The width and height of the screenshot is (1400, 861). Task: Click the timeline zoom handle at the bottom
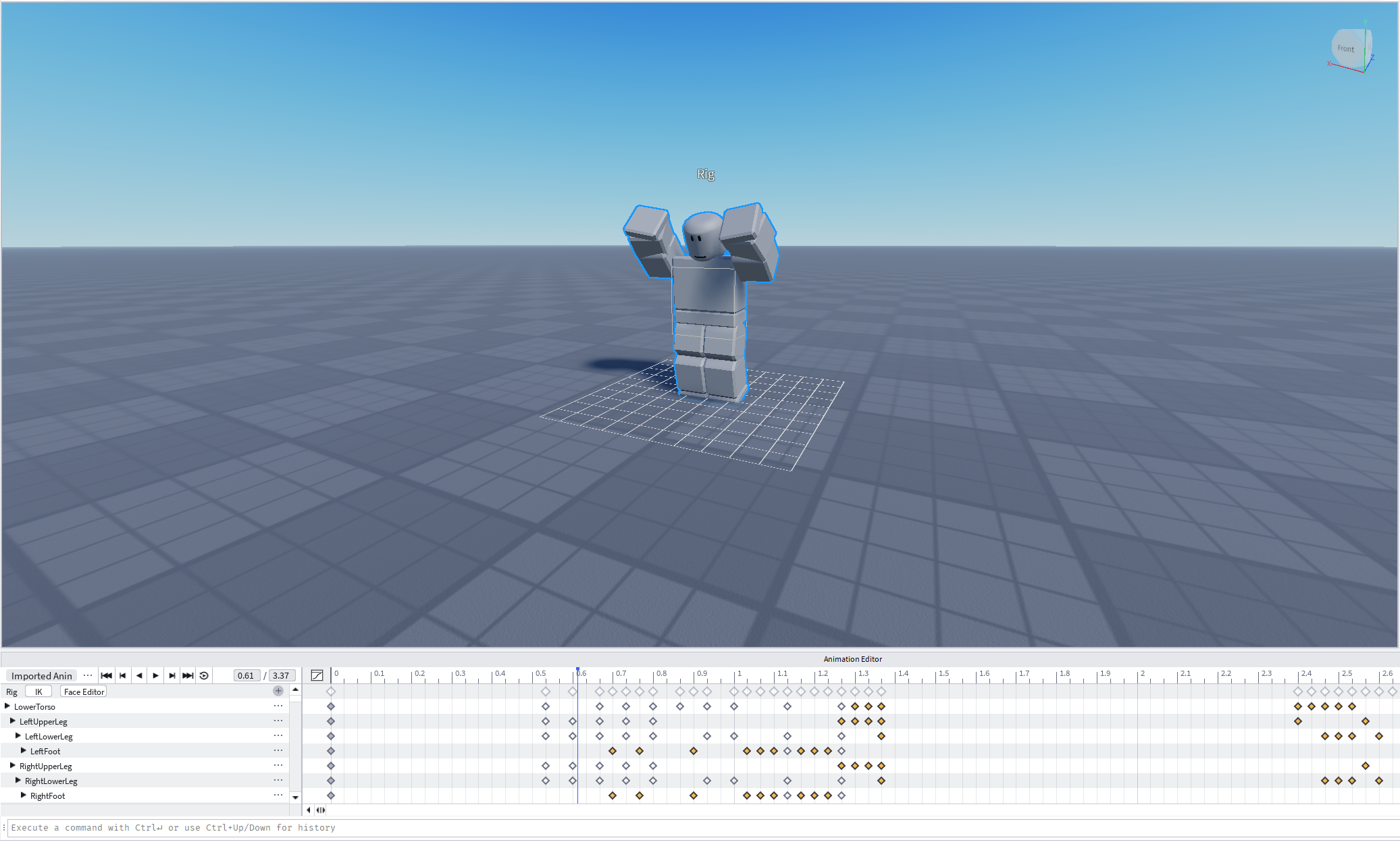click(321, 810)
